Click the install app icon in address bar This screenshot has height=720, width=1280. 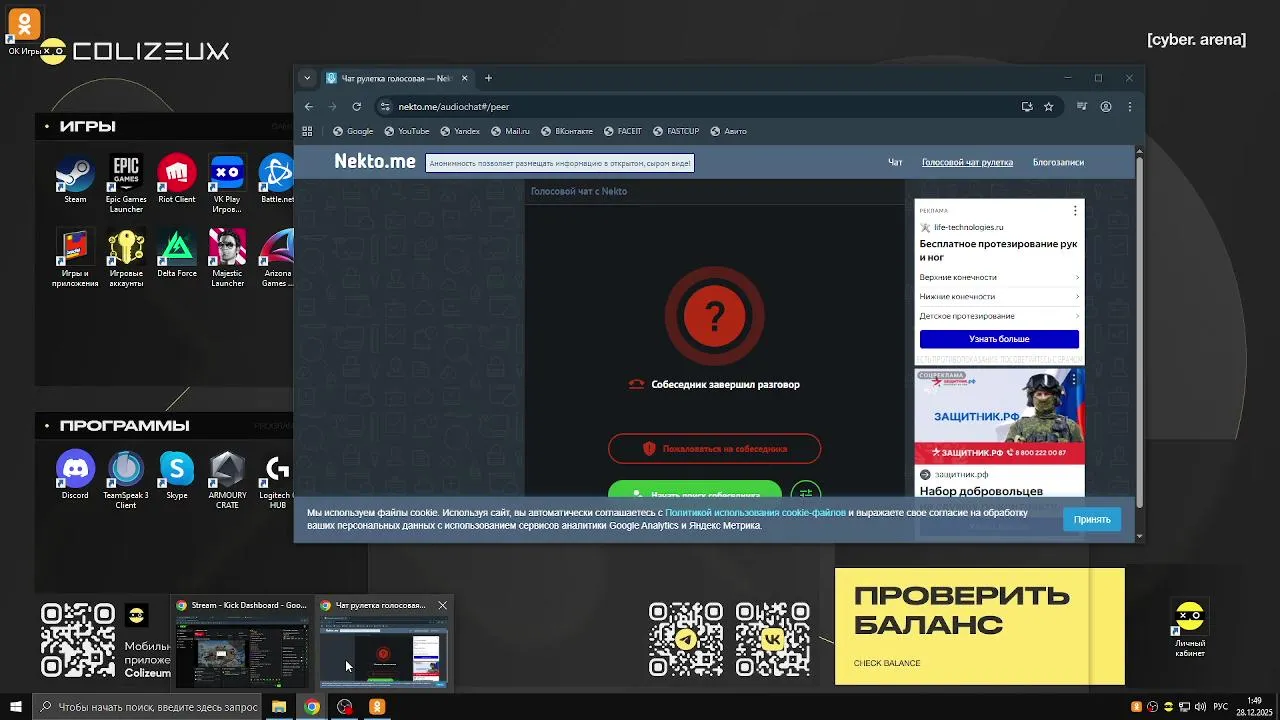pos(1027,107)
